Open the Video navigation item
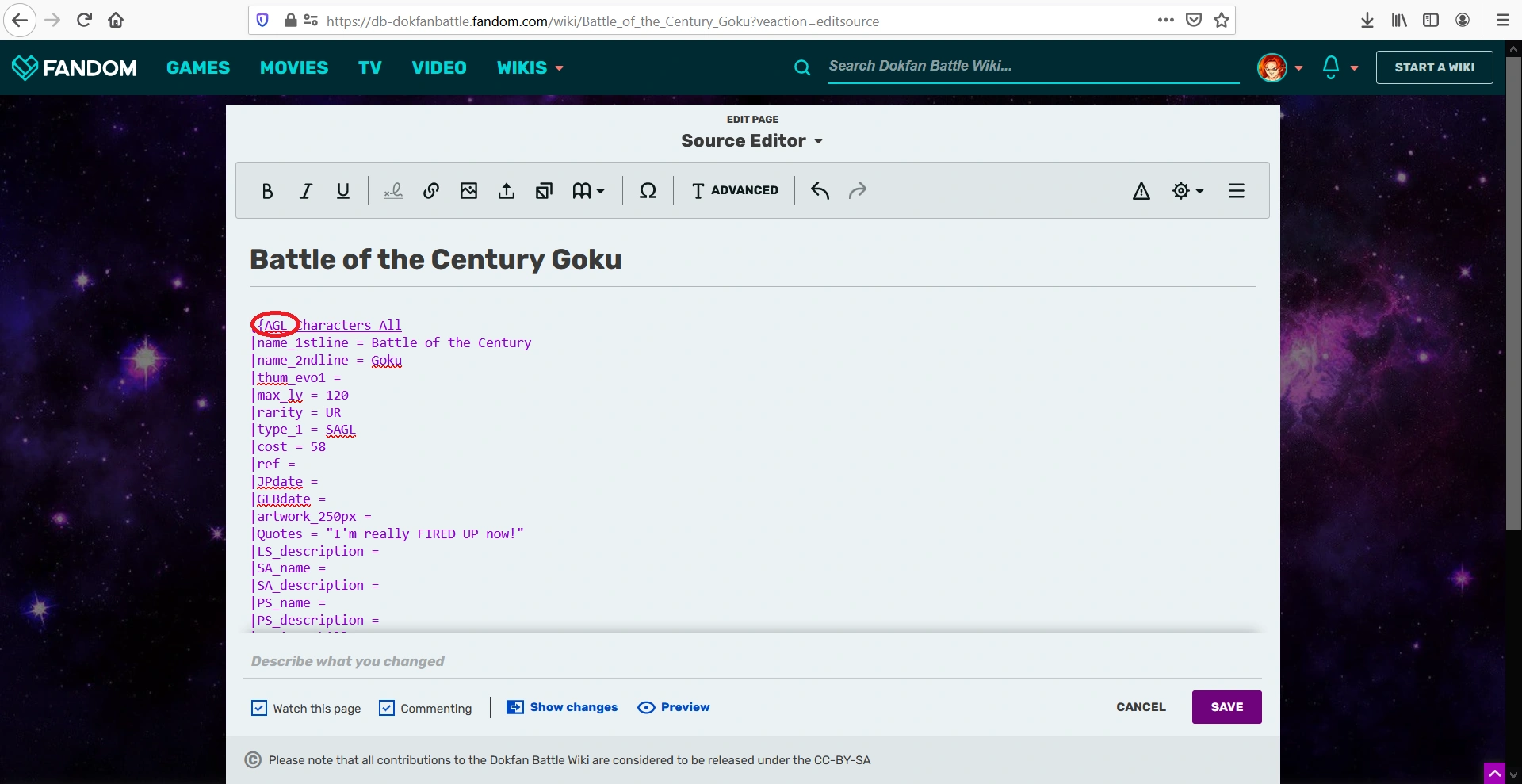Screen dimensions: 1522x784 pos(439,68)
